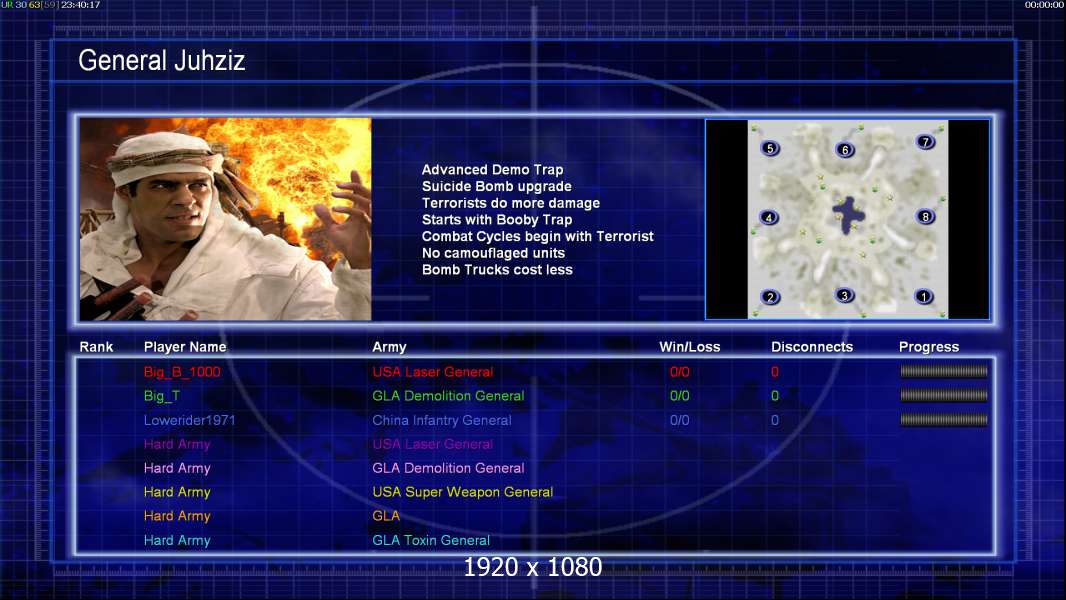The height and width of the screenshot is (600, 1066).
Task: Click the yellow Hard Army player name
Action: coord(177,491)
